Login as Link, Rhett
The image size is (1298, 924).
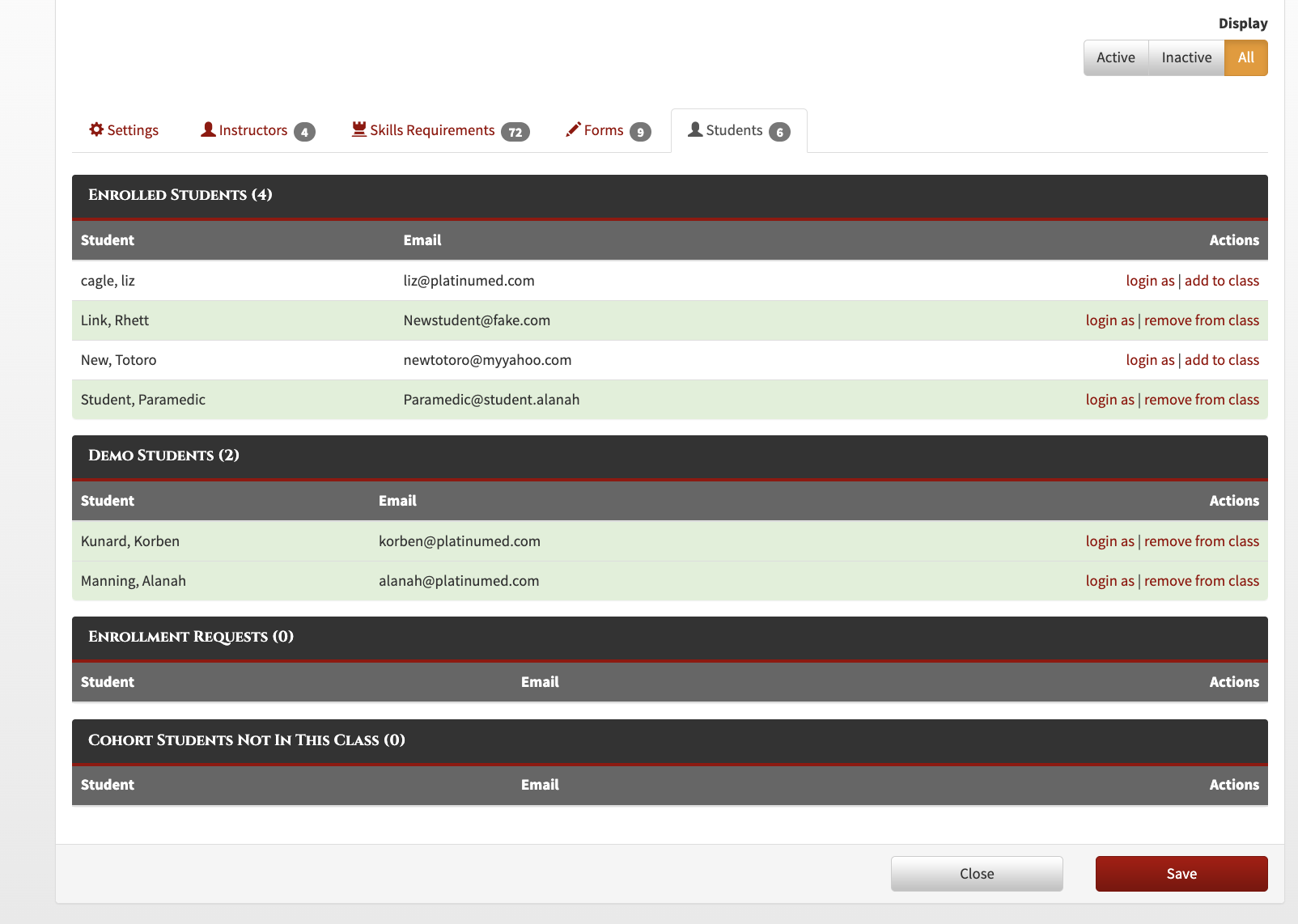pos(1109,320)
